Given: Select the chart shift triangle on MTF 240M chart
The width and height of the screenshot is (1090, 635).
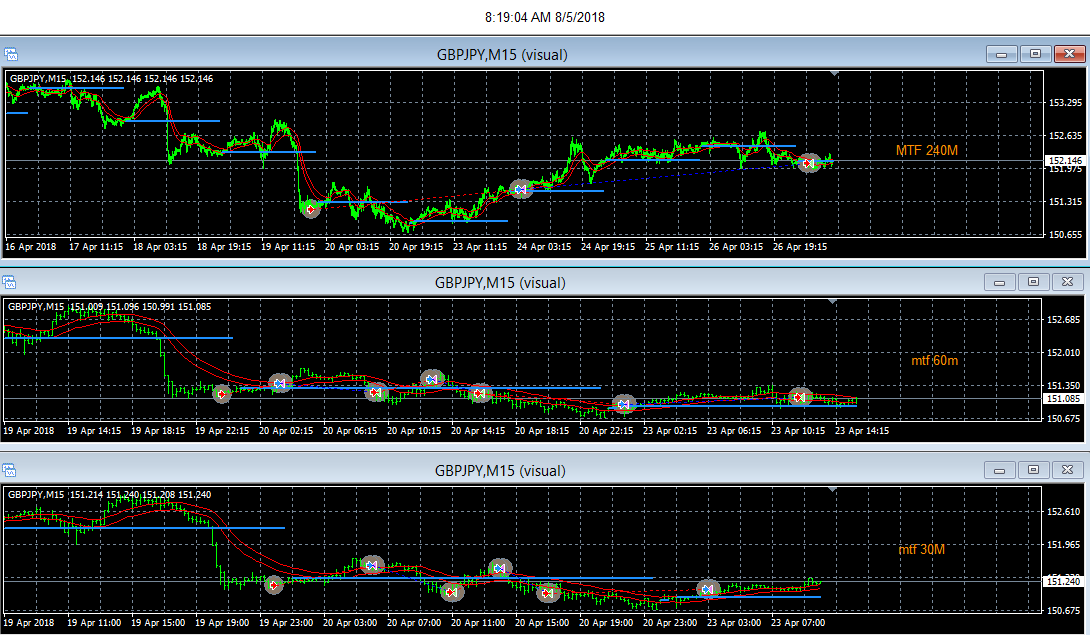Looking at the screenshot, I should click(x=834, y=73).
